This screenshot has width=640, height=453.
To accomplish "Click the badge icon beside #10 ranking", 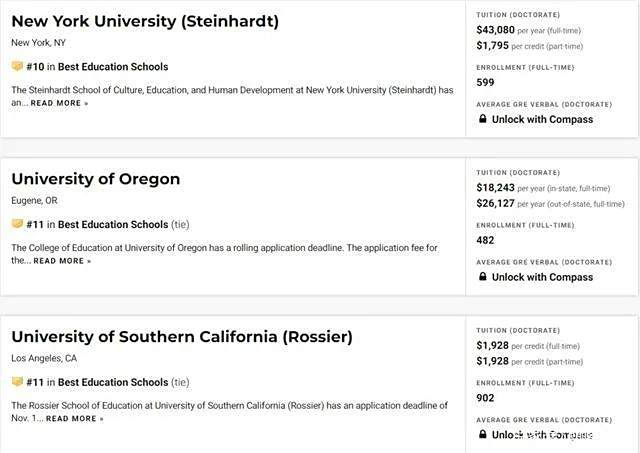I will tap(17, 66).
